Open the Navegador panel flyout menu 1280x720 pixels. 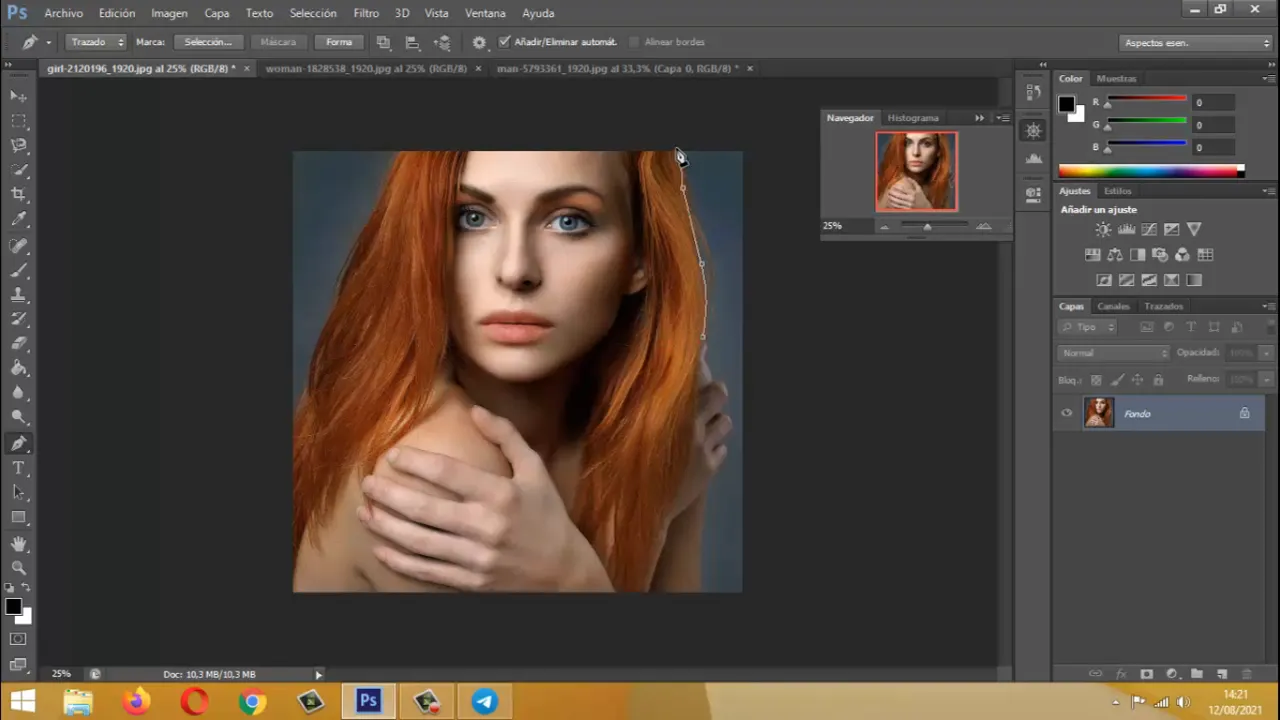click(1003, 117)
